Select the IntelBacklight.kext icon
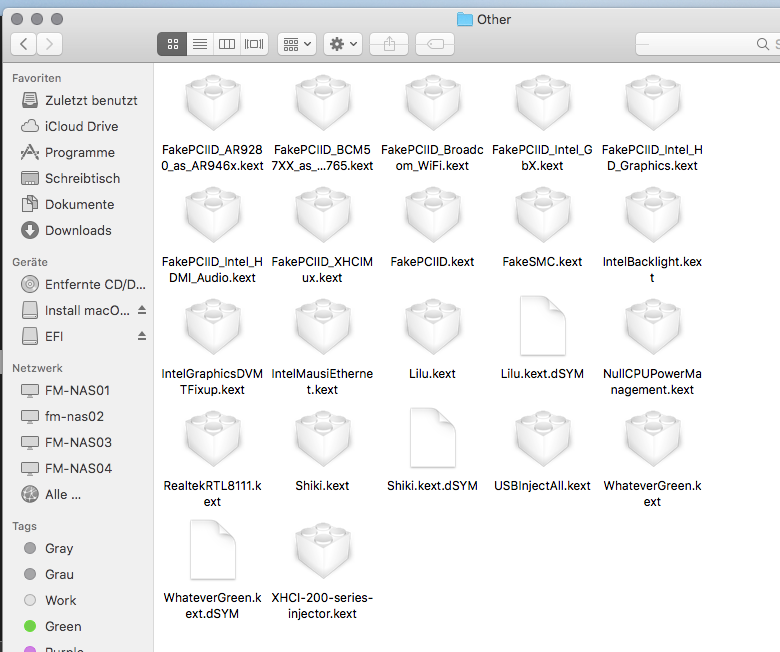This screenshot has height=652, width=780. [x=653, y=215]
